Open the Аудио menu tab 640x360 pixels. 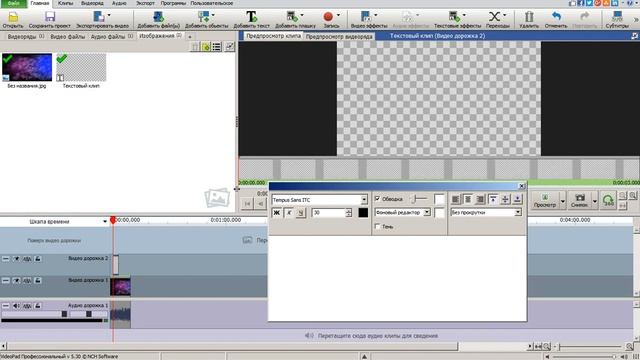[119, 3]
